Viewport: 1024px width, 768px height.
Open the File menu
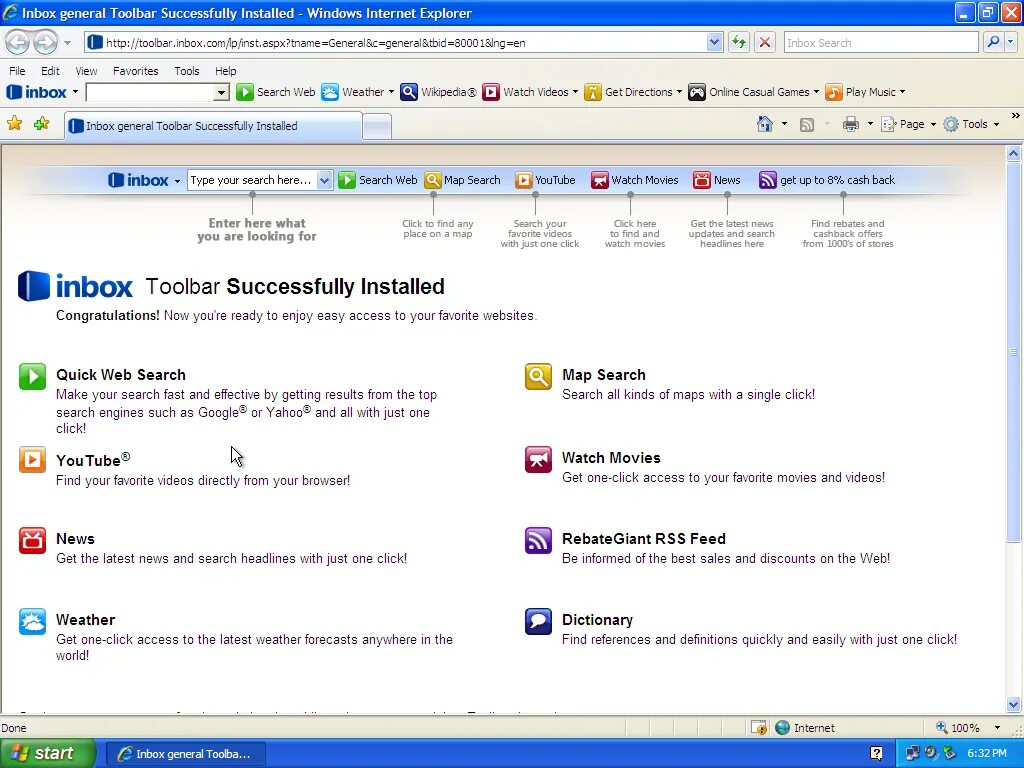pyautogui.click(x=17, y=71)
